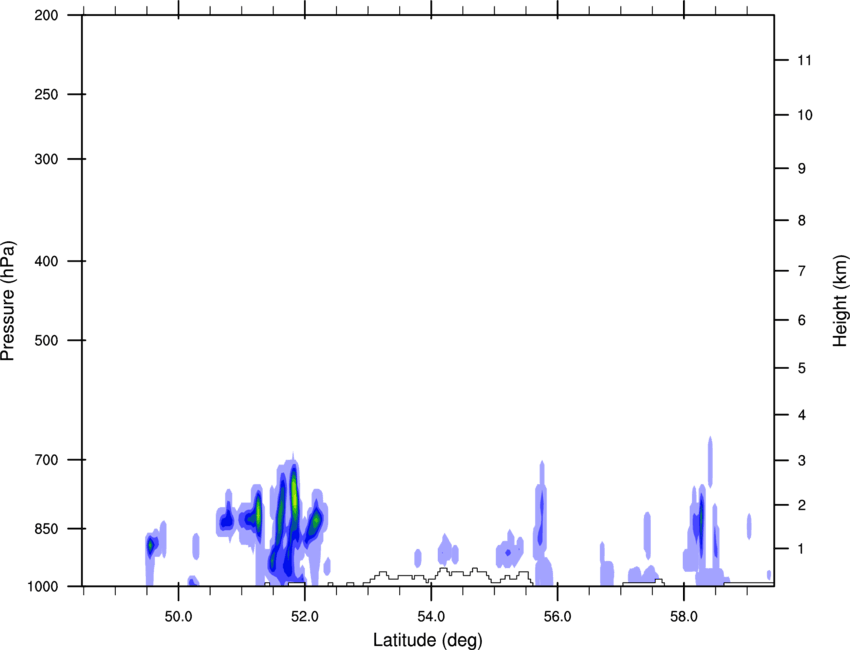Click the 58.0 latitude label

[684, 616]
